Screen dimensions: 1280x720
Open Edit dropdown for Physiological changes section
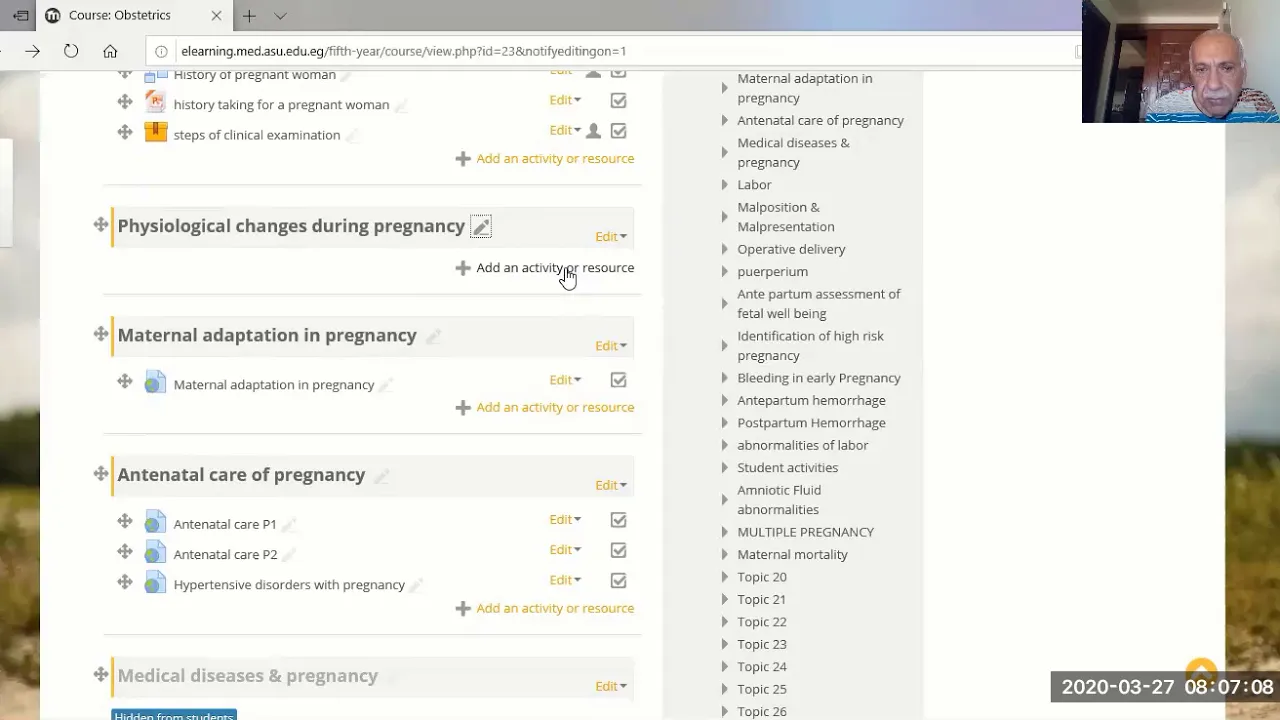(x=611, y=237)
